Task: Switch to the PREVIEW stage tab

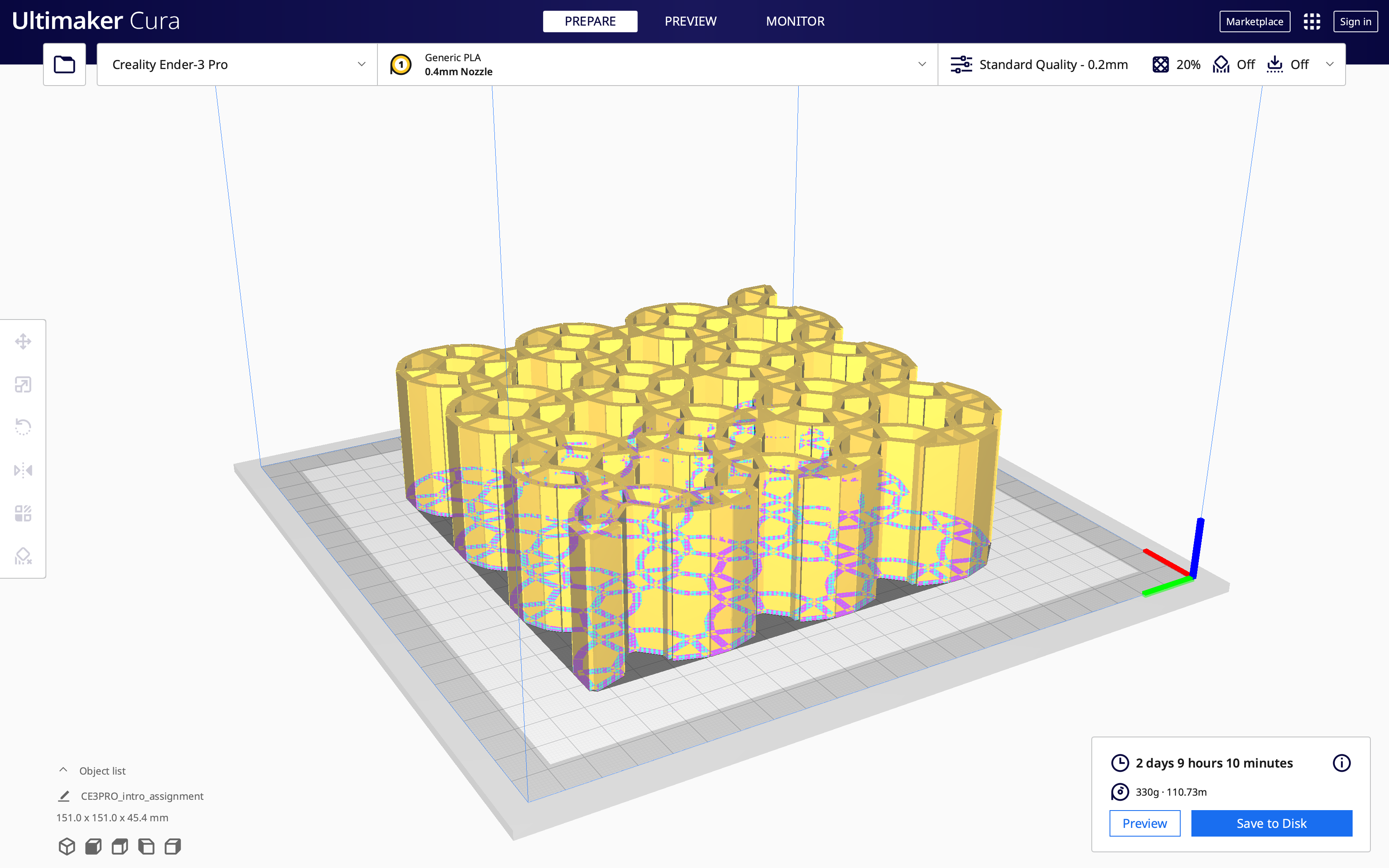Action: (690, 21)
